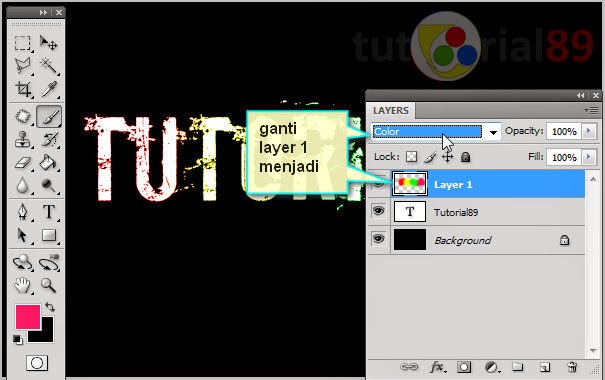Open the Add layer style fx menu
This screenshot has height=380, width=605.
[x=438, y=367]
